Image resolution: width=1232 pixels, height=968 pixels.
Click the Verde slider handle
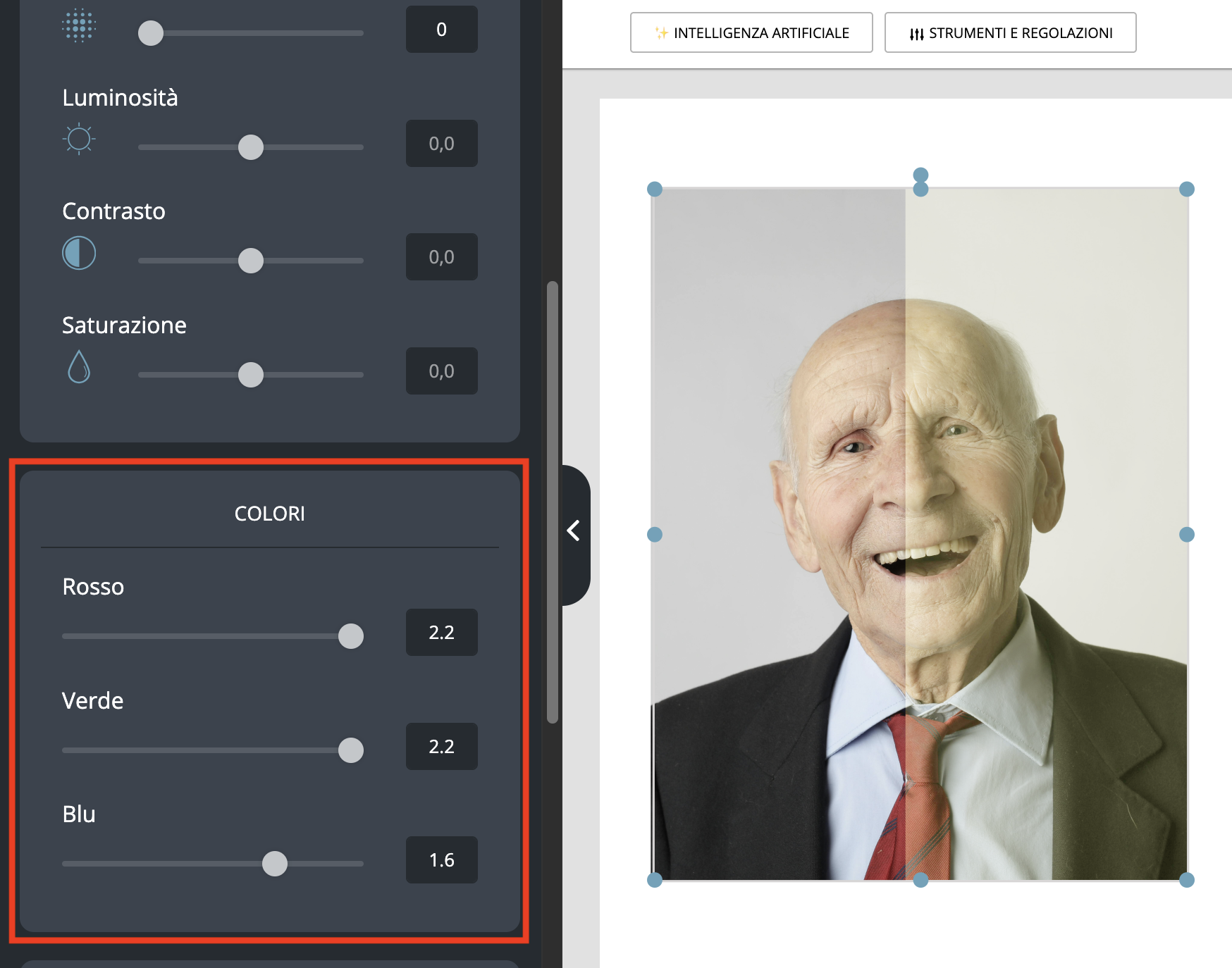point(352,750)
